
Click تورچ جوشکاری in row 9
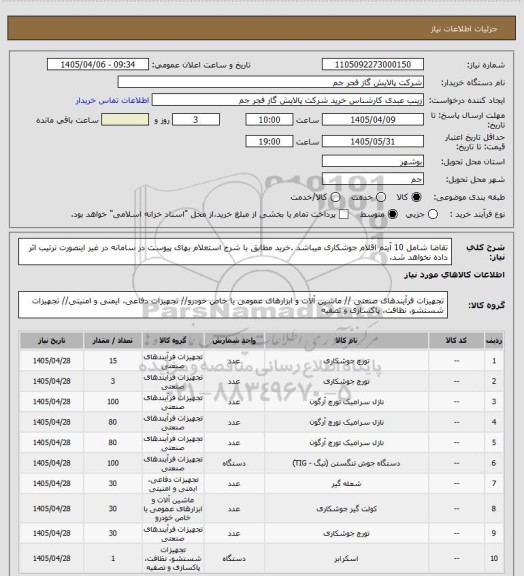346,533
